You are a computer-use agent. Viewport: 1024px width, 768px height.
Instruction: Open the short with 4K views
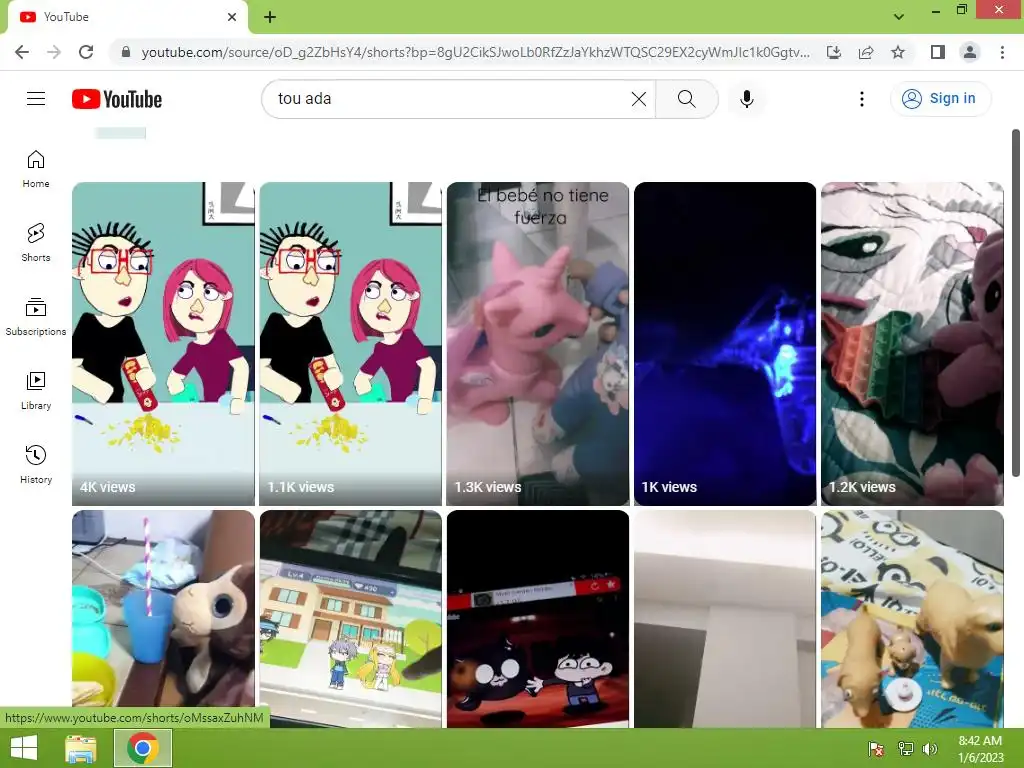(163, 344)
